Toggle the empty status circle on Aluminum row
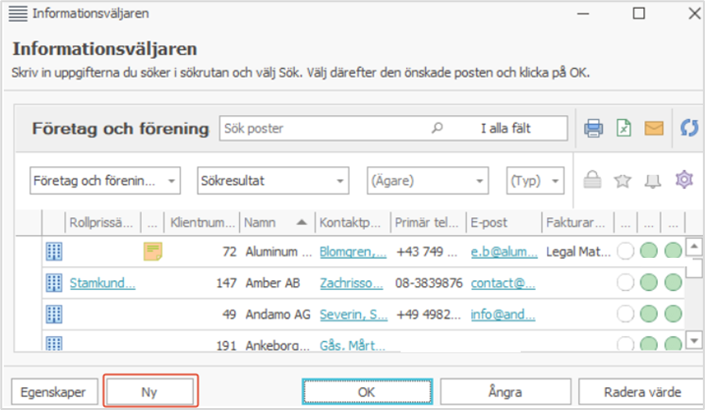 [627, 253]
